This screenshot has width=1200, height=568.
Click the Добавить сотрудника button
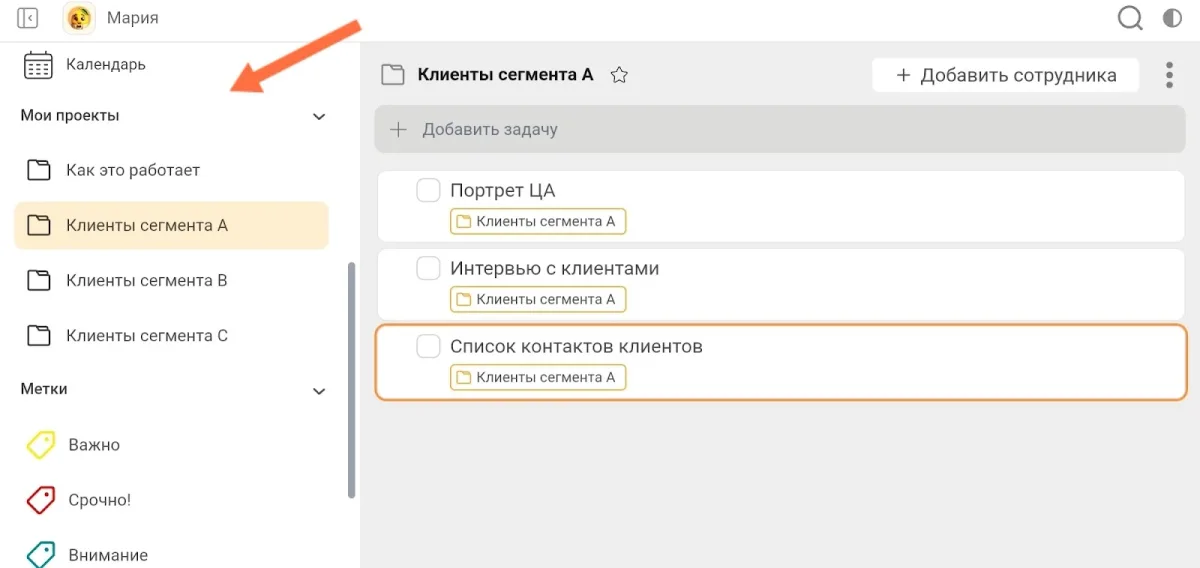point(1005,75)
